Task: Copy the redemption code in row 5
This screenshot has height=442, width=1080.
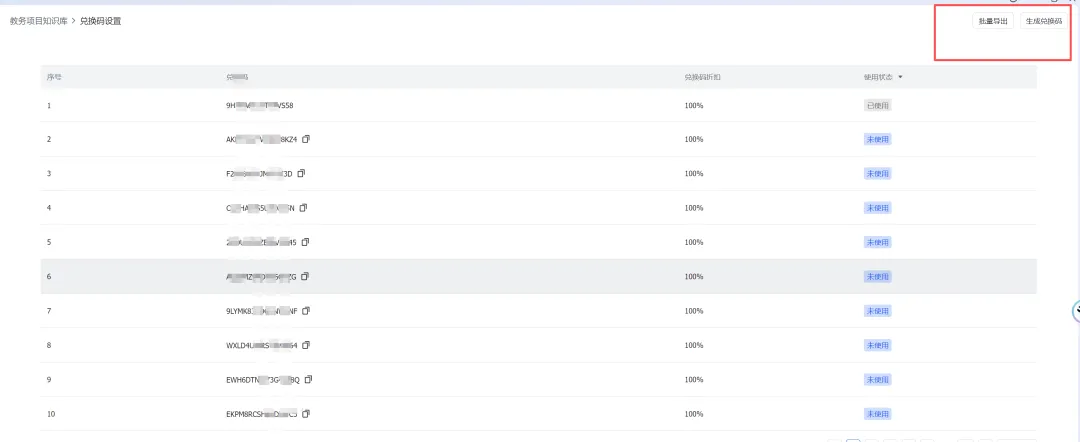Action: [306, 242]
